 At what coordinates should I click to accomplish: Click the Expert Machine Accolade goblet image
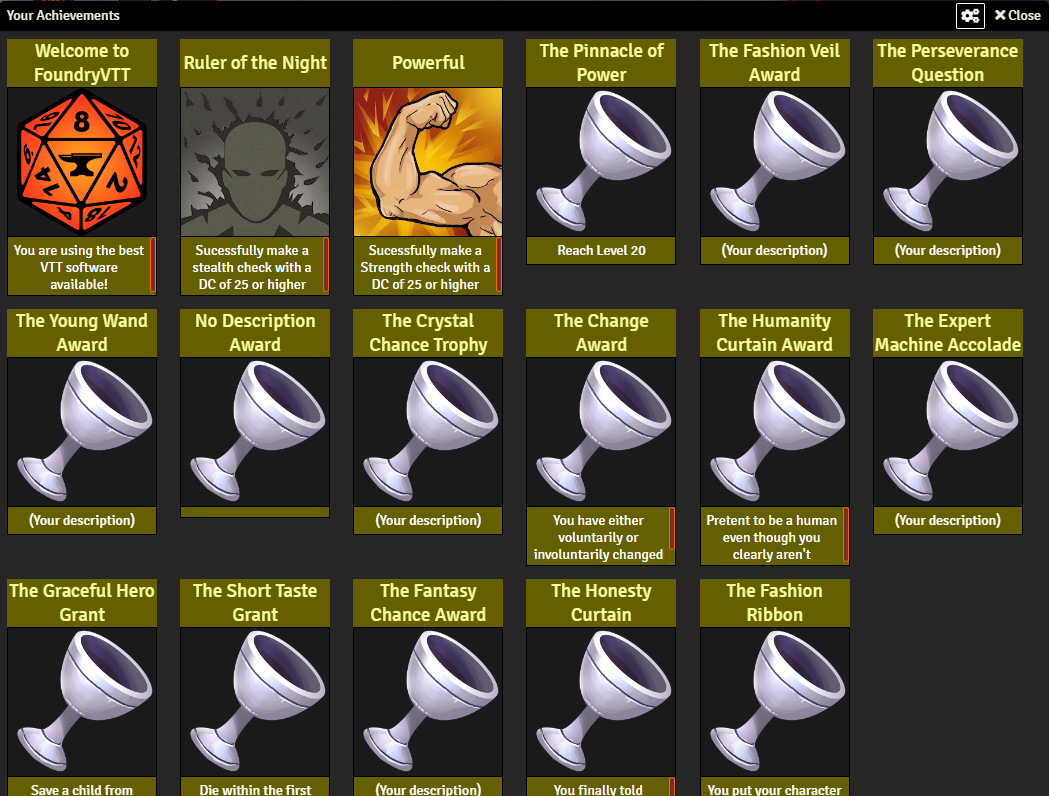(x=948, y=432)
